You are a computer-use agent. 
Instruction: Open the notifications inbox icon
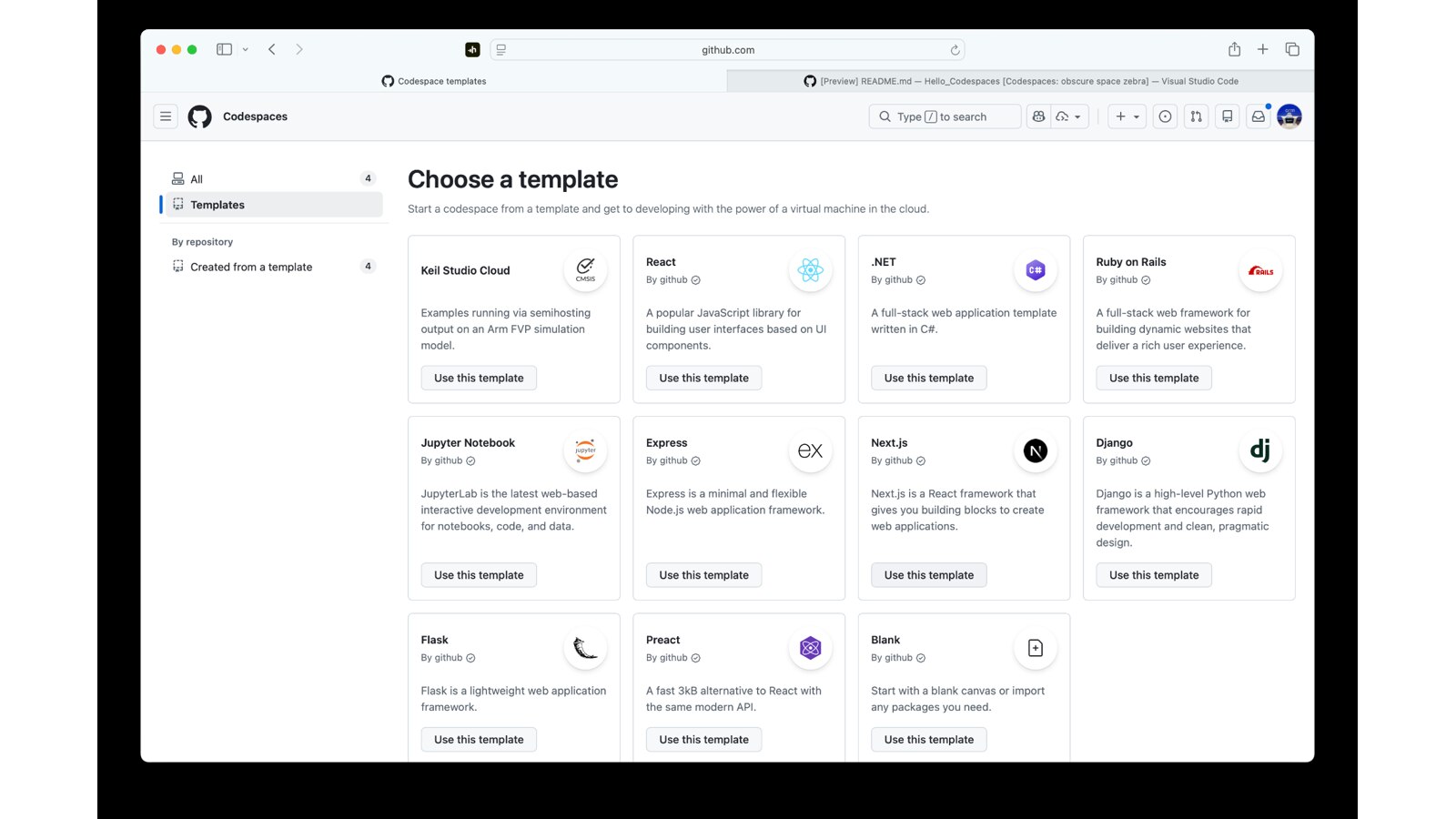[x=1258, y=116]
